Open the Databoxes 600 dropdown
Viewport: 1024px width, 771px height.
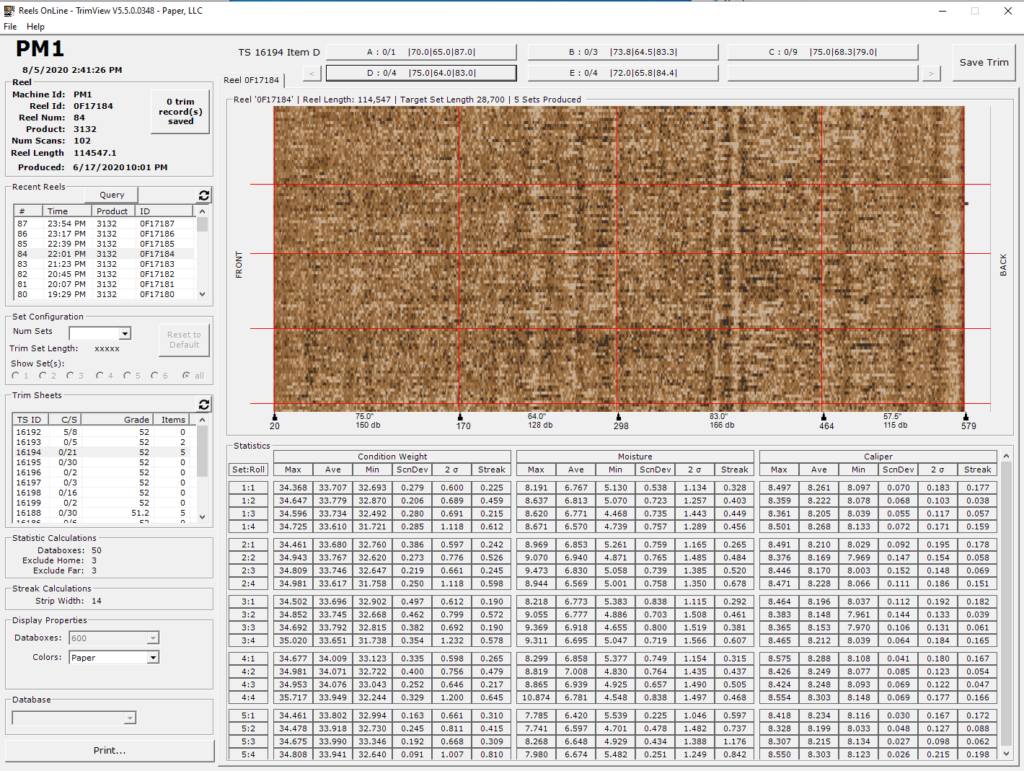point(152,638)
